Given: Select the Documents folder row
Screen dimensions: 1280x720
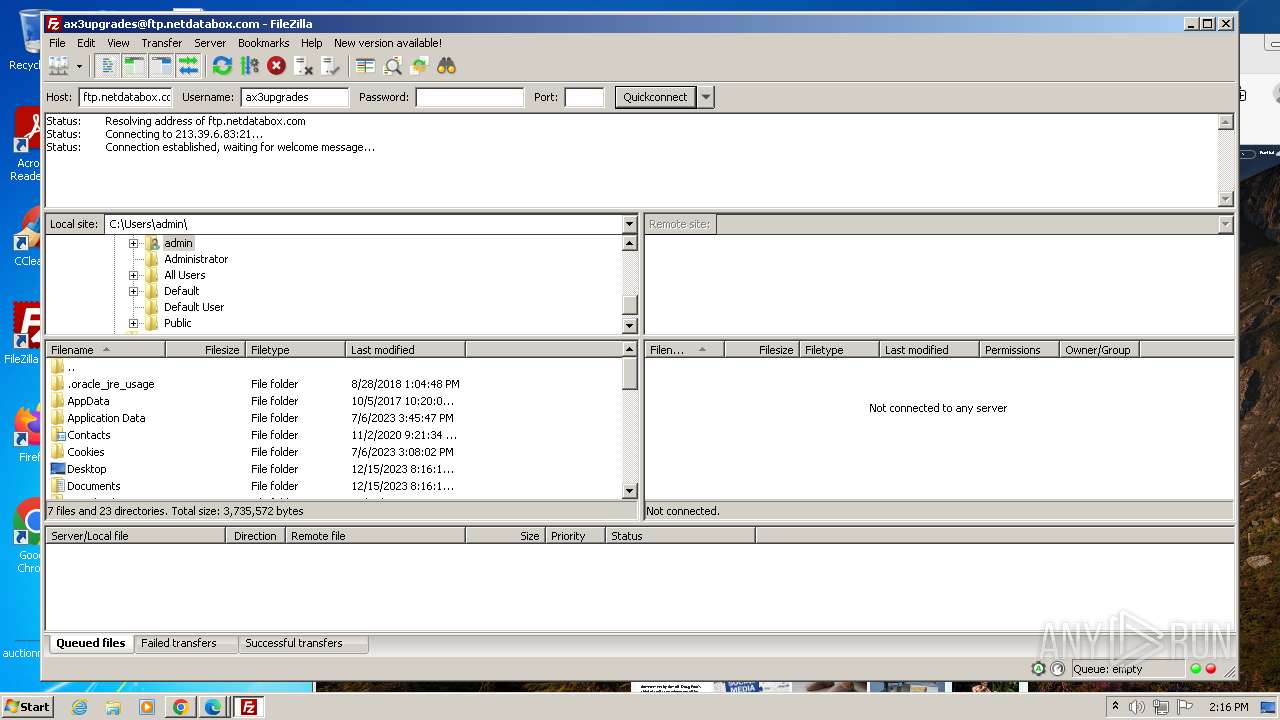Looking at the screenshot, I should tap(333, 486).
